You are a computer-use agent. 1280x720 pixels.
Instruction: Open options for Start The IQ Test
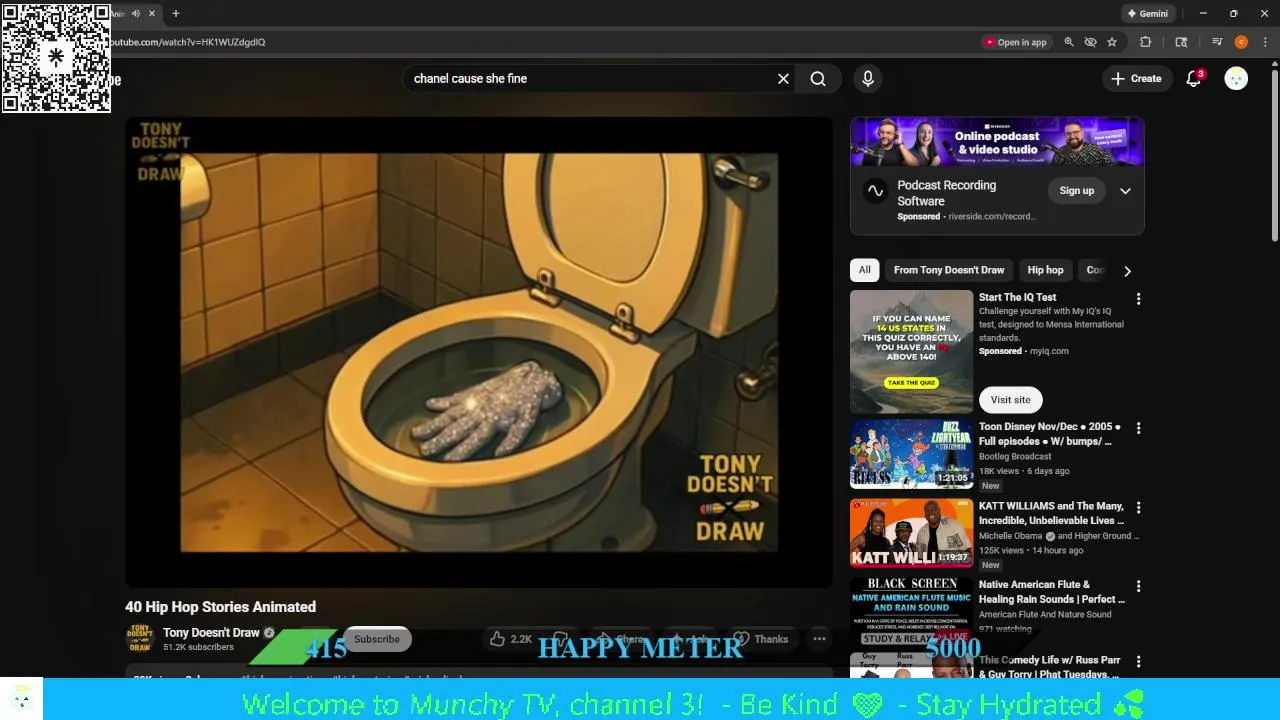pos(1138,299)
